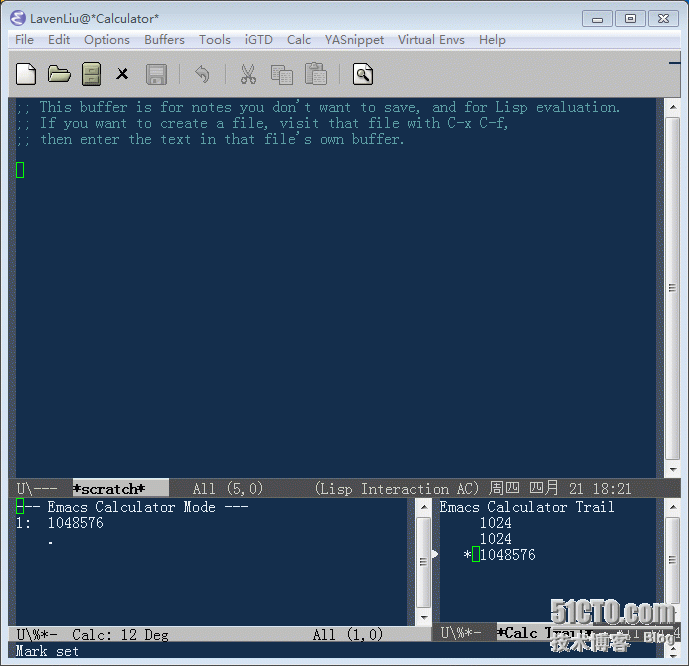Click the *scratch* buffer name in mode line
The width and height of the screenshot is (689, 666).
[x=109, y=489]
